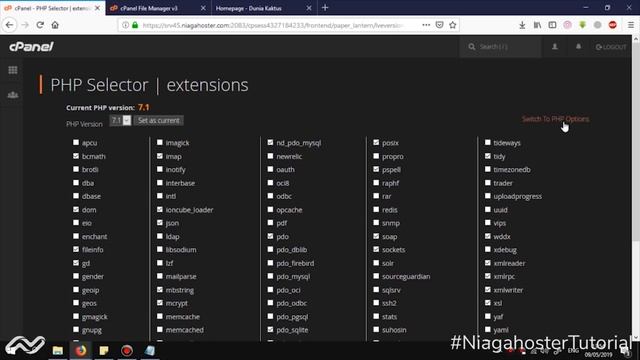The image size is (640, 360).
Task: Enable the memcached extension
Action: coord(160,329)
